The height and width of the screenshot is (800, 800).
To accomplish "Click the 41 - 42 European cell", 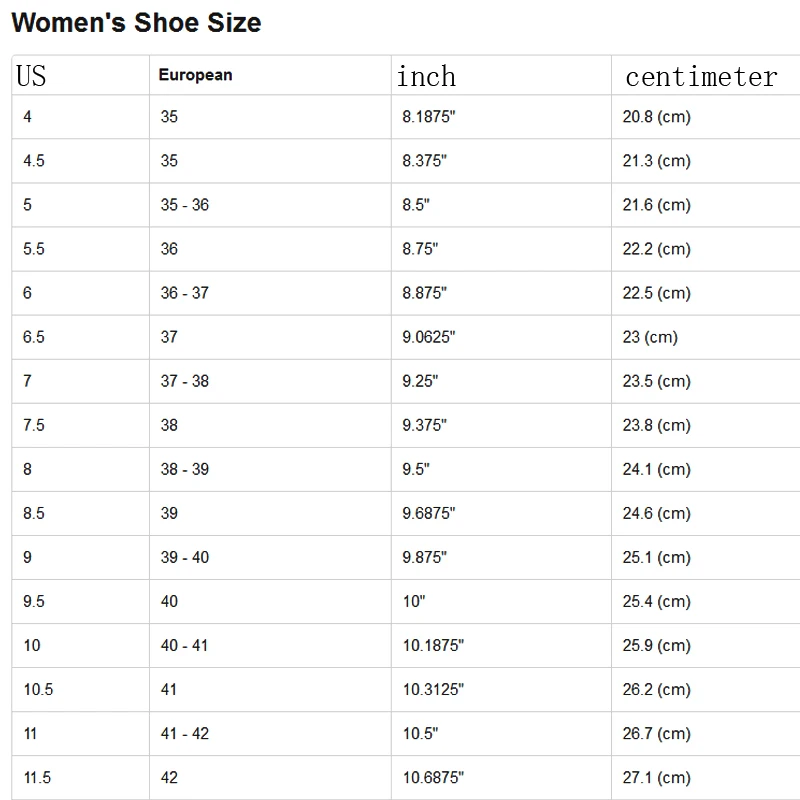I will click(185, 733).
